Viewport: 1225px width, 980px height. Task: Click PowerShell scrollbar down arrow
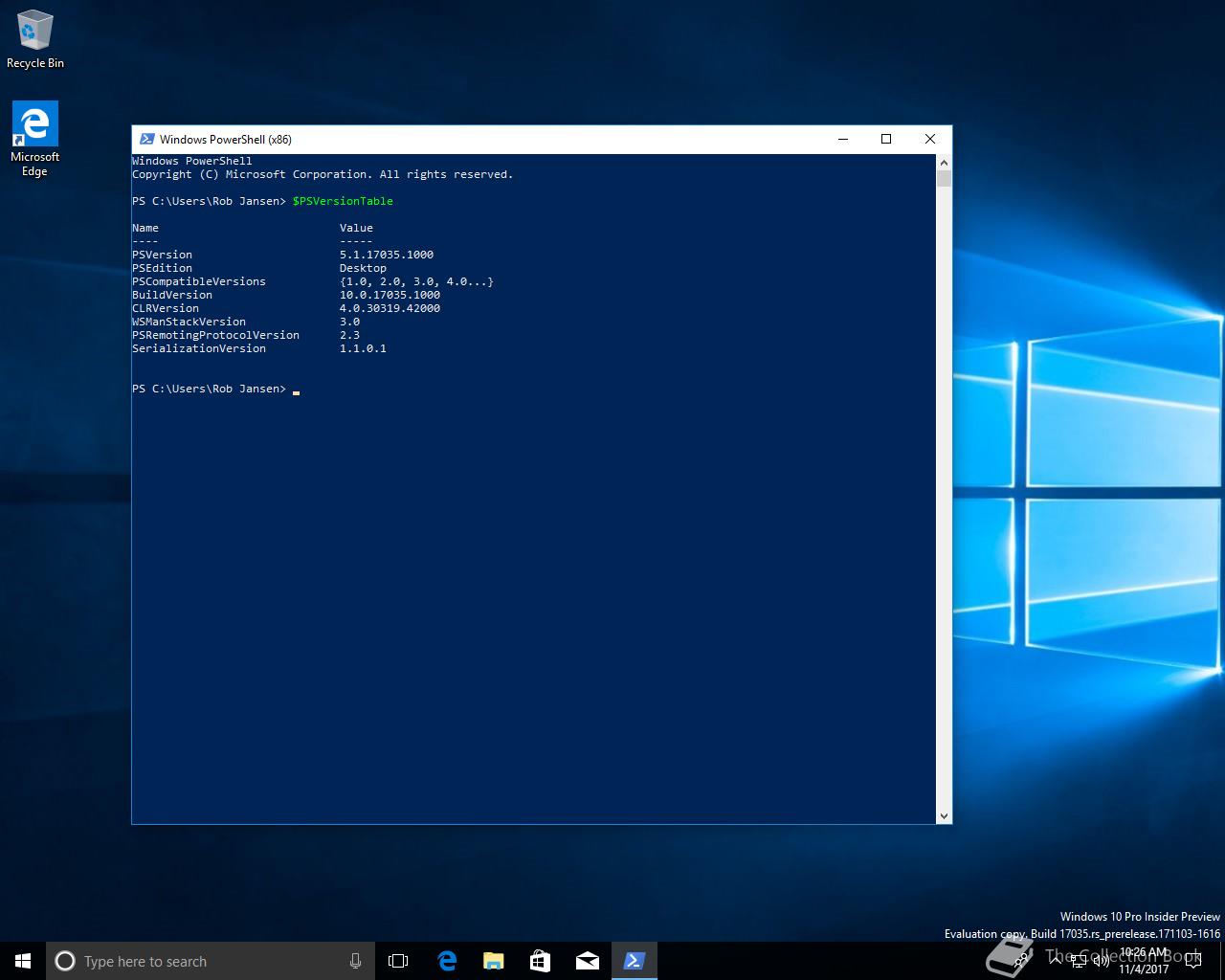[x=944, y=816]
